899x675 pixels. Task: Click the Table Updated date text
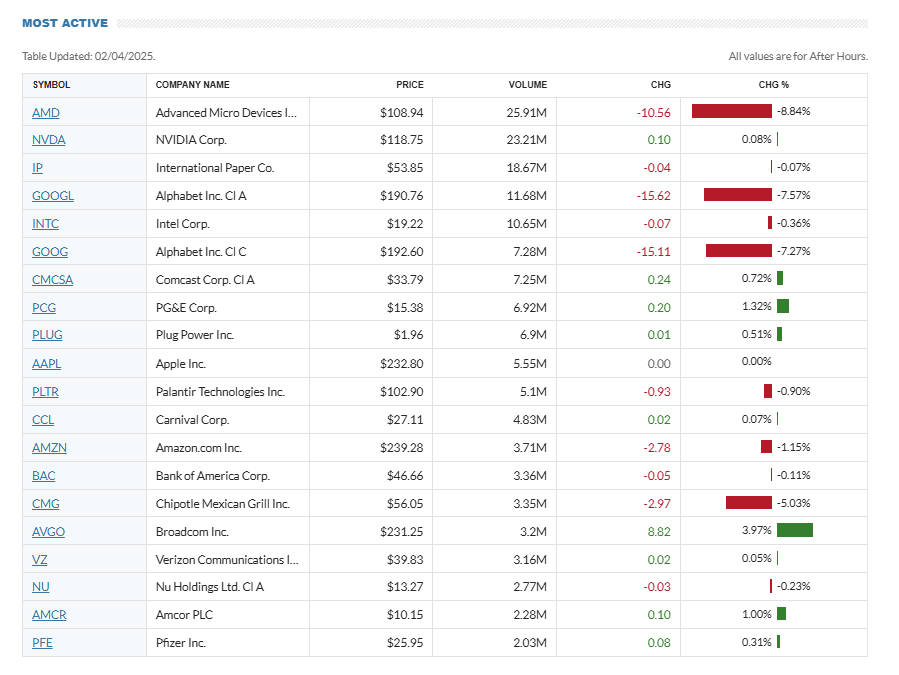click(89, 56)
